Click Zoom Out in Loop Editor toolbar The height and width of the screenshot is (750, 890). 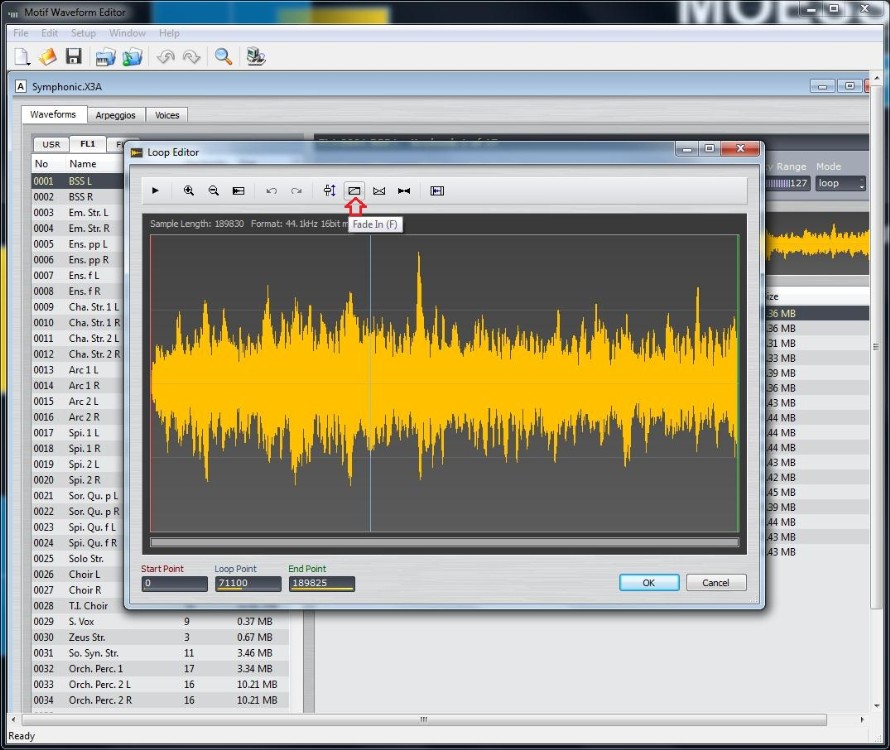pos(213,191)
